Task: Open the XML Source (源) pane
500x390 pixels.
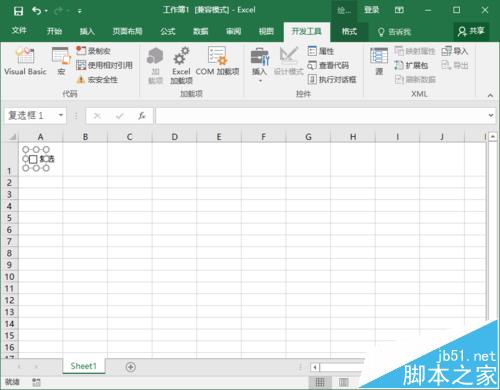Action: (379, 61)
